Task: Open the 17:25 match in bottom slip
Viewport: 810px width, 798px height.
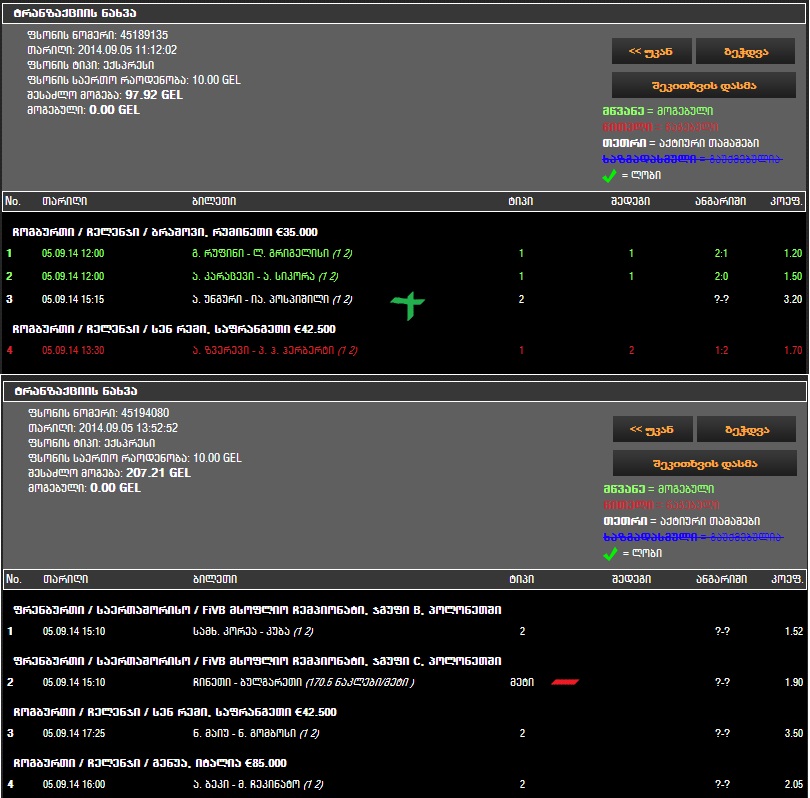Action: [256, 733]
